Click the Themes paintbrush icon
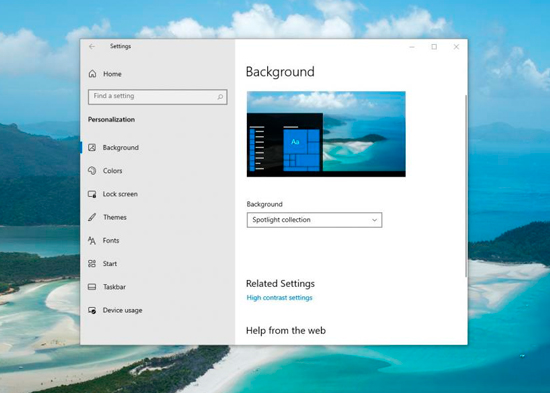This screenshot has height=393, width=550. click(x=92, y=217)
